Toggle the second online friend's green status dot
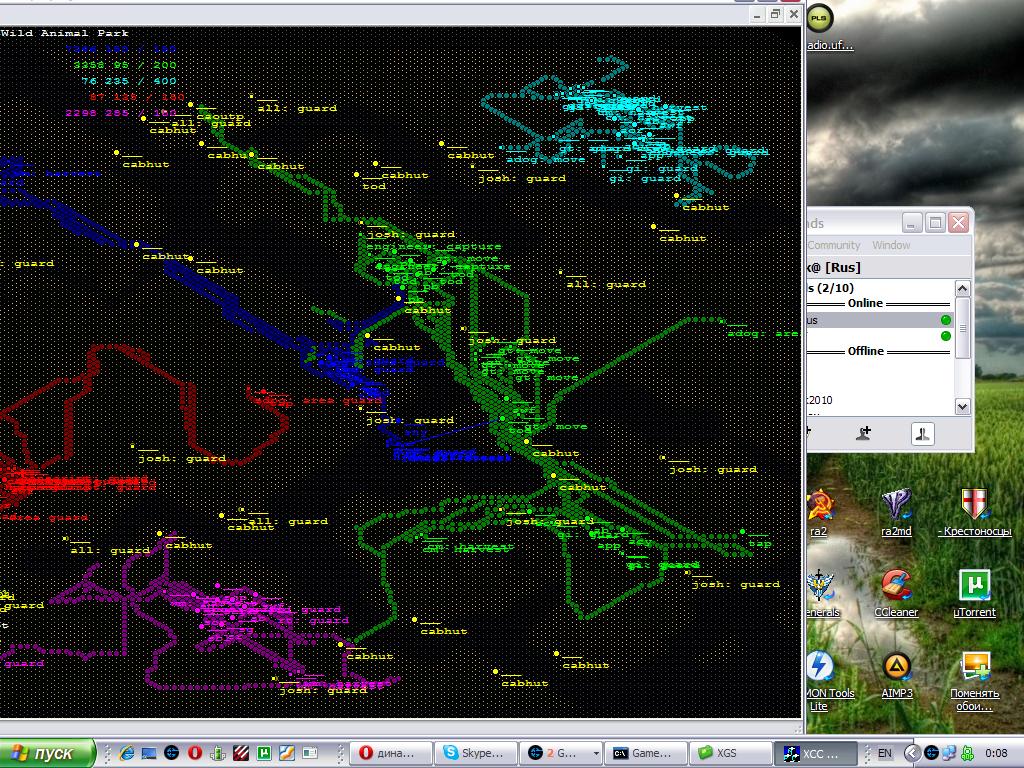1024x768 pixels. [x=945, y=336]
